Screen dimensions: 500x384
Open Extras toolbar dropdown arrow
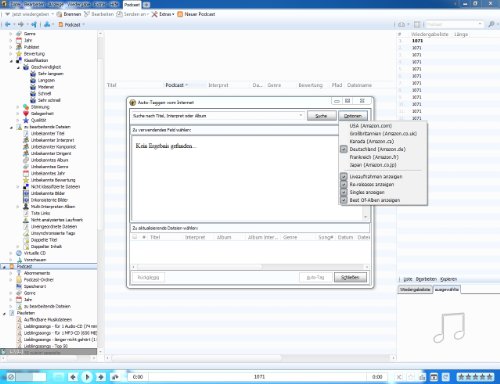(x=173, y=14)
